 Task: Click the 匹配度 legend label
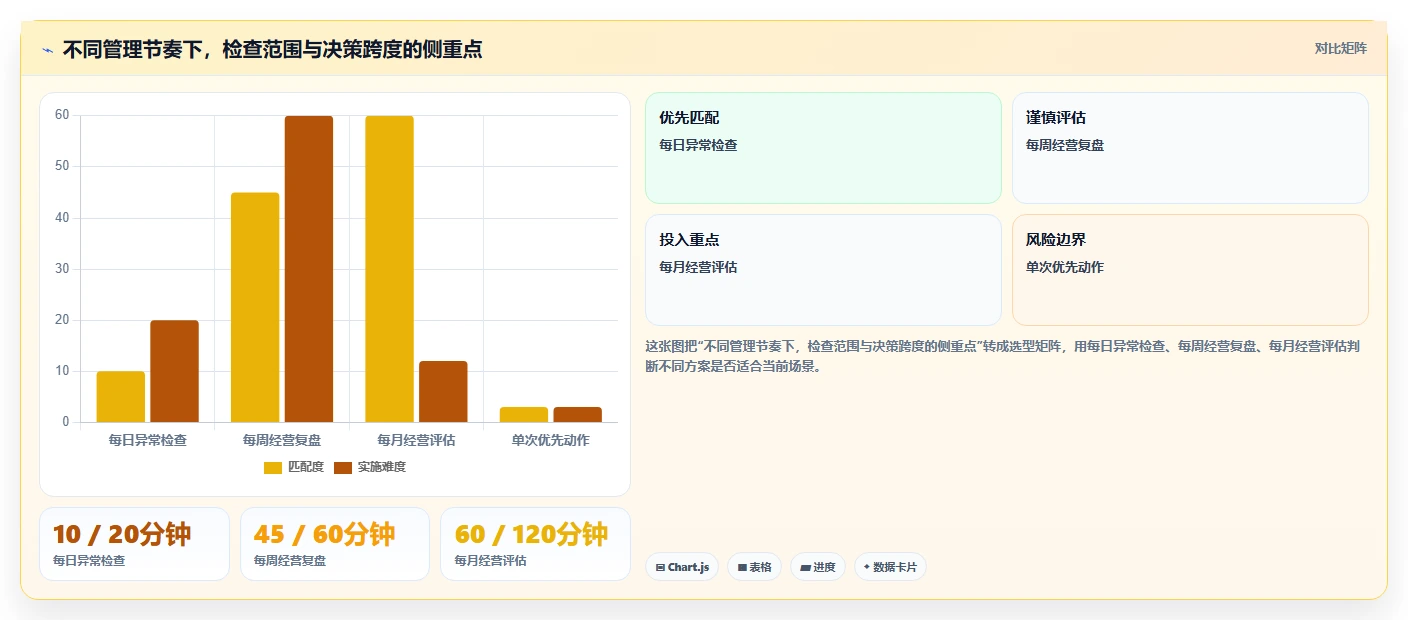[306, 467]
